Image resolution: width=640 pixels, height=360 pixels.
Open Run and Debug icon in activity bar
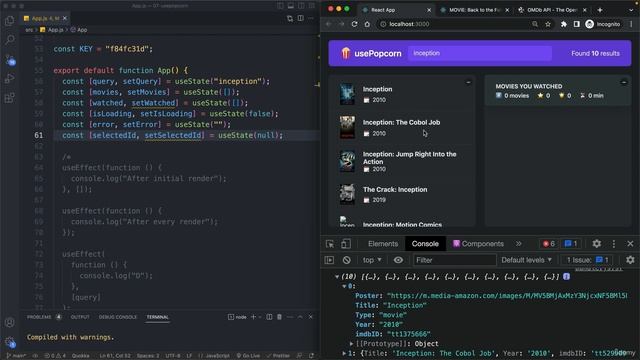click(x=10, y=78)
